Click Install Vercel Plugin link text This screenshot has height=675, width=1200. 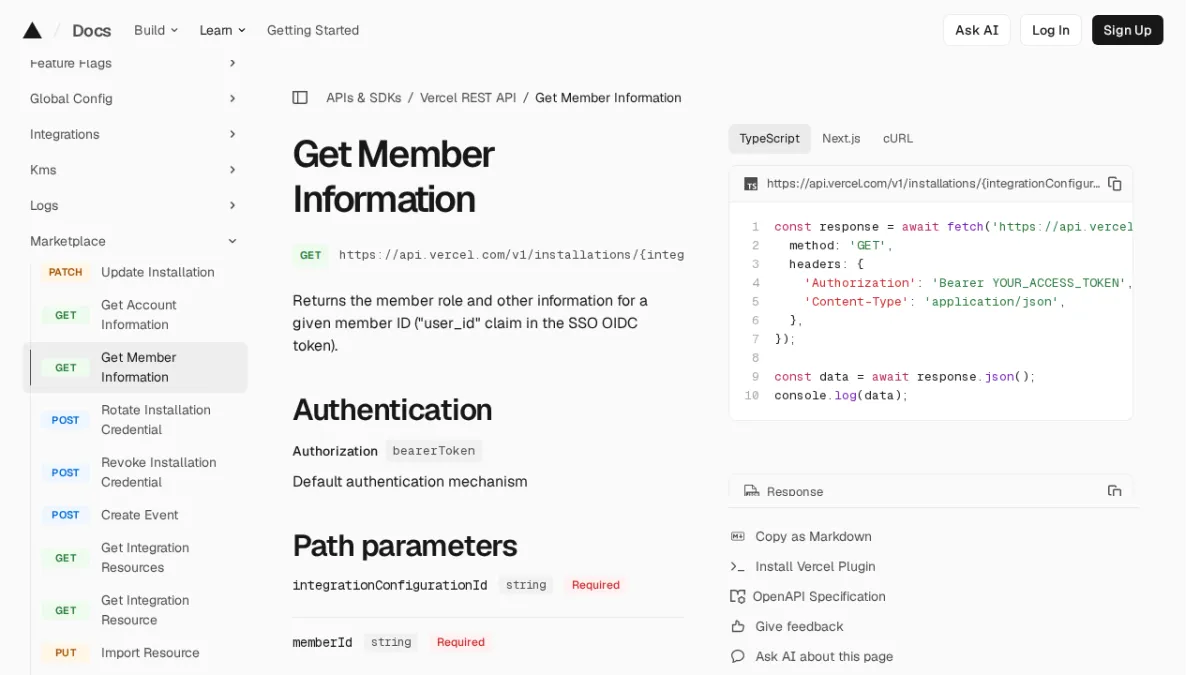(x=816, y=567)
